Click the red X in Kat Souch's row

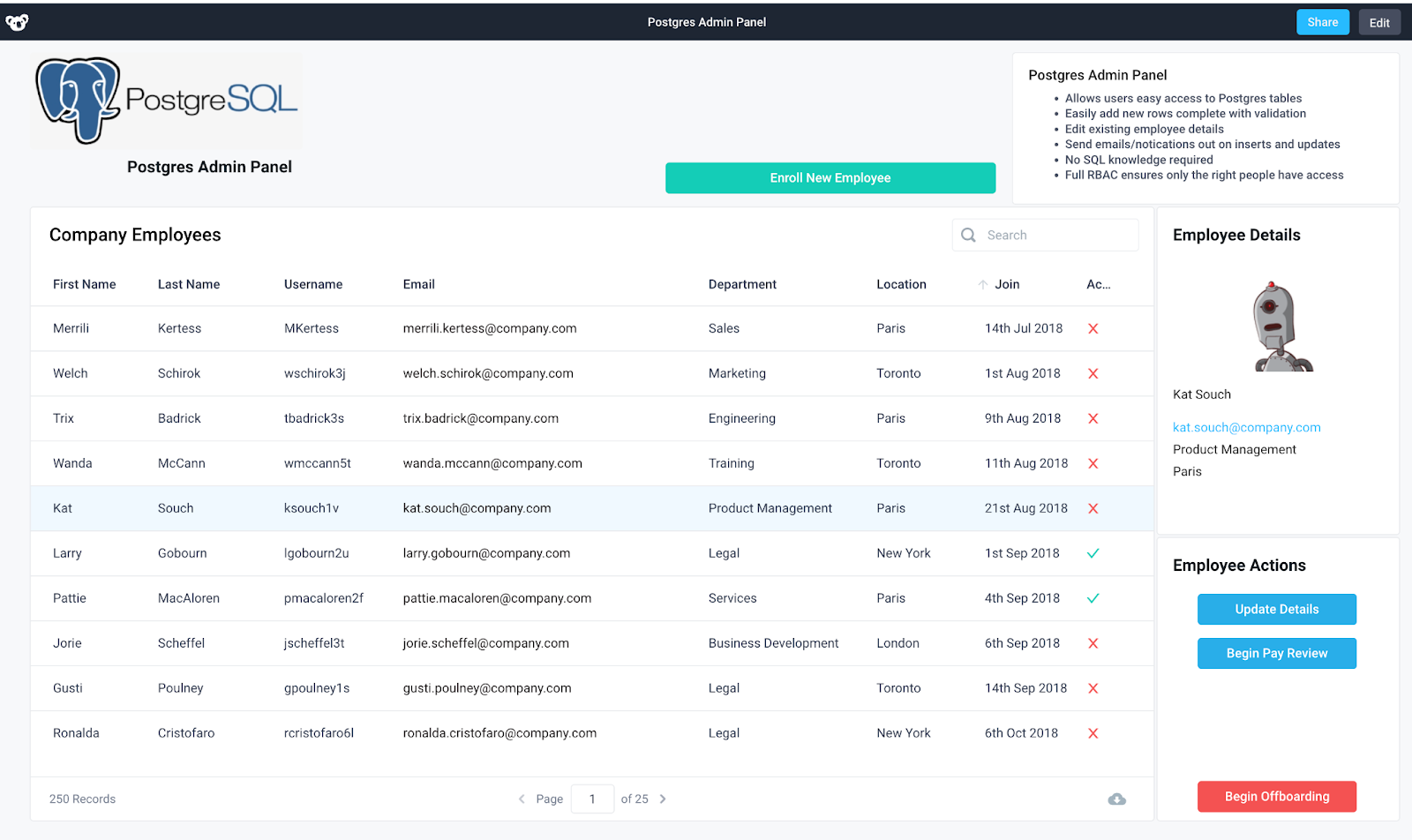[x=1093, y=508]
